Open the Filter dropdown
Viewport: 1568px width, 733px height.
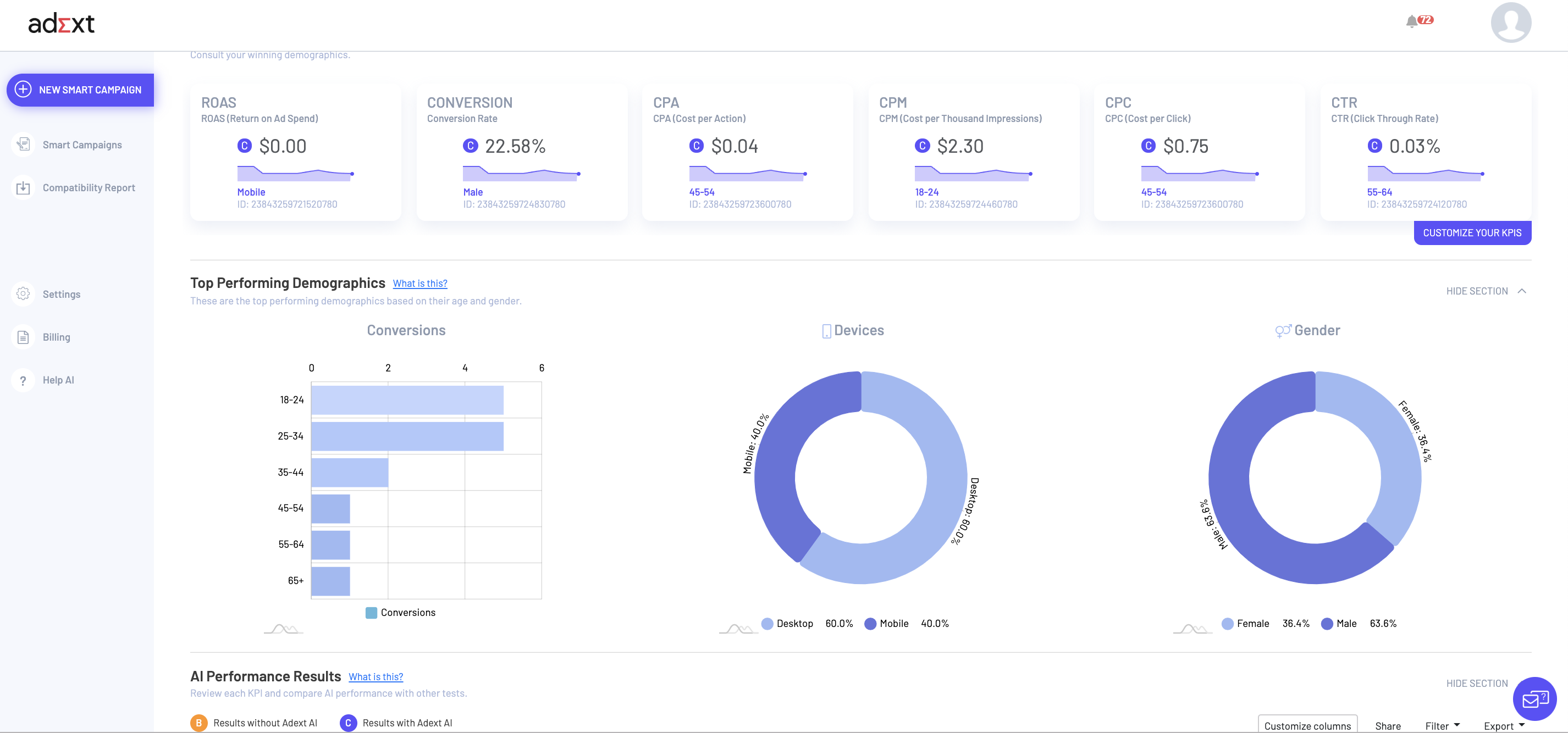[x=1442, y=726]
